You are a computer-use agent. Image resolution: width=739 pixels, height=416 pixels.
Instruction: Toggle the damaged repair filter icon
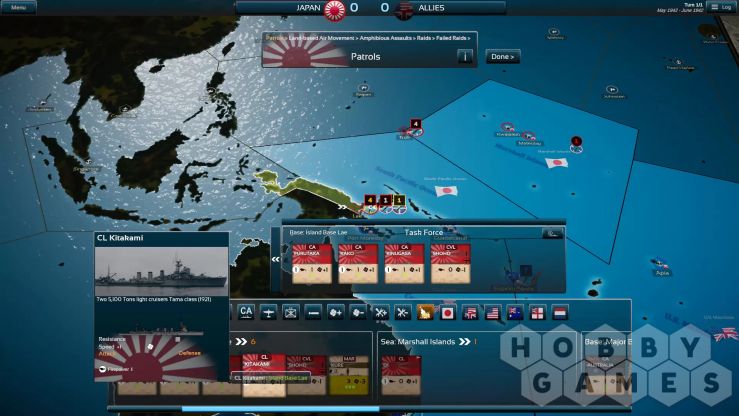click(x=402, y=312)
